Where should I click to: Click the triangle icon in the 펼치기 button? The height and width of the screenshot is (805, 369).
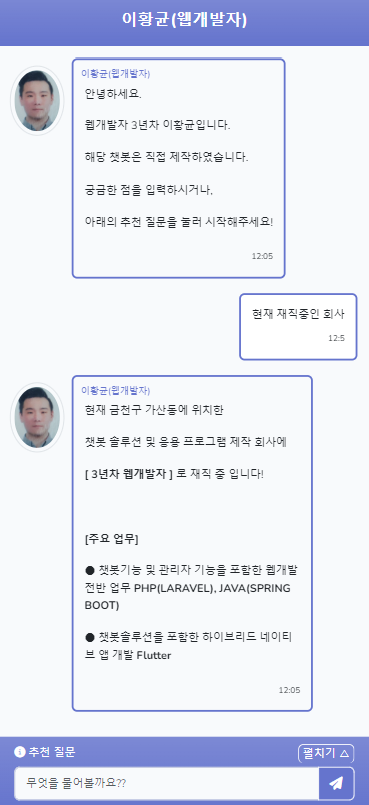click(x=344, y=754)
